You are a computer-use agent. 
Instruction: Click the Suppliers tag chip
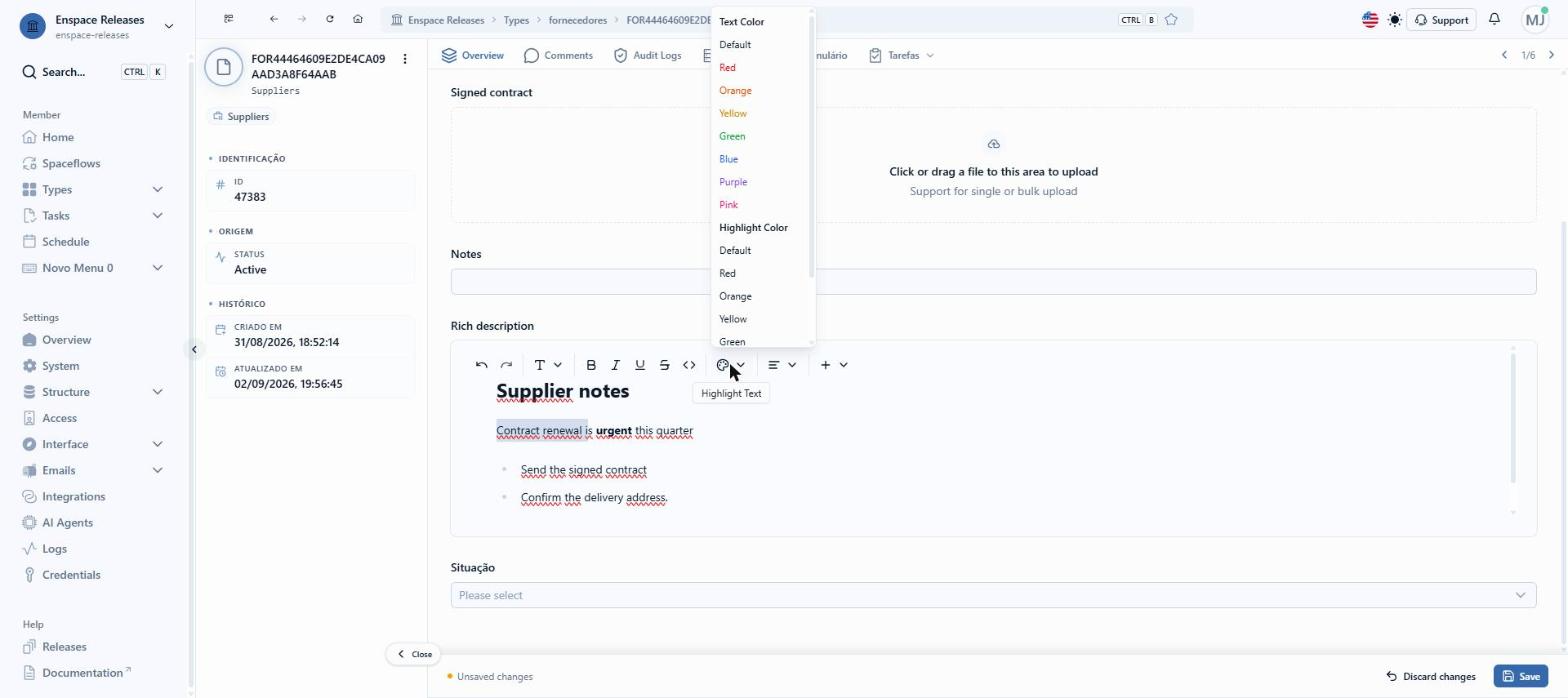(x=241, y=116)
